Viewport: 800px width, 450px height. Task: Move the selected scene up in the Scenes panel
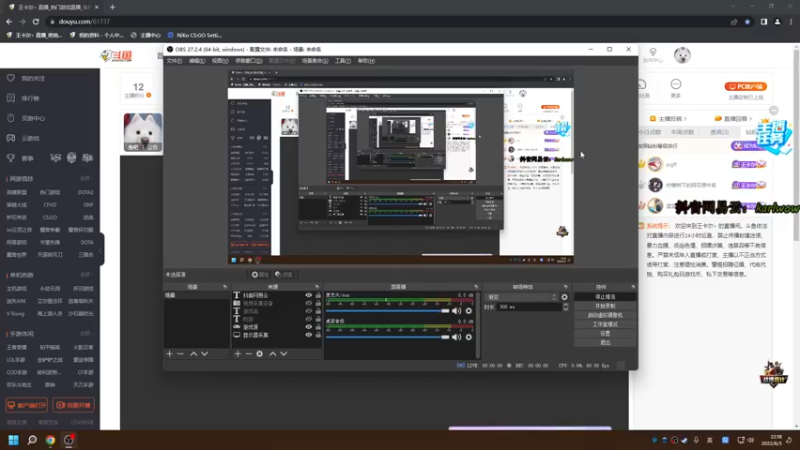point(193,354)
